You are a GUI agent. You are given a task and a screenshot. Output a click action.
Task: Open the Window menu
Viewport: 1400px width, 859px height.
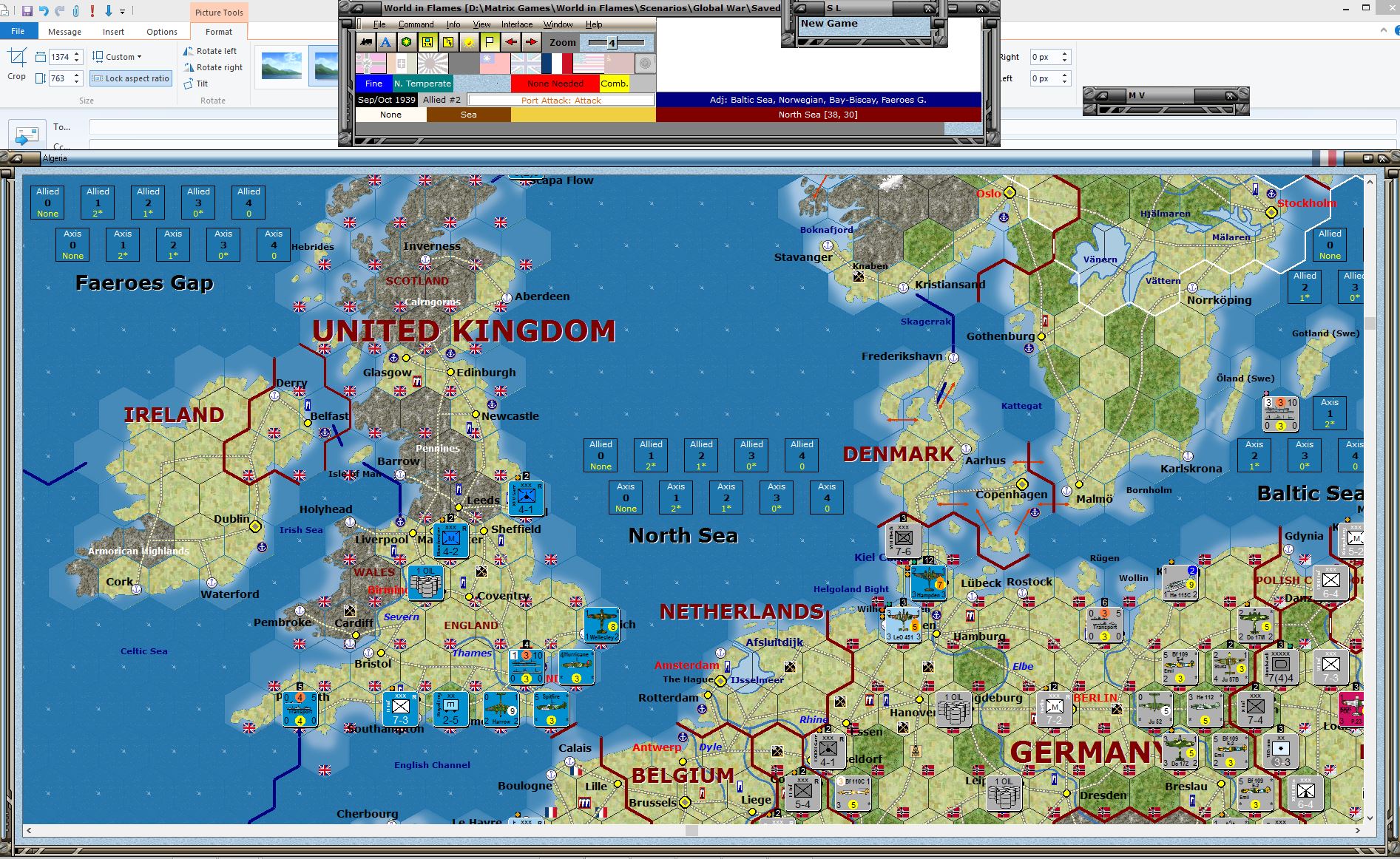(x=558, y=24)
